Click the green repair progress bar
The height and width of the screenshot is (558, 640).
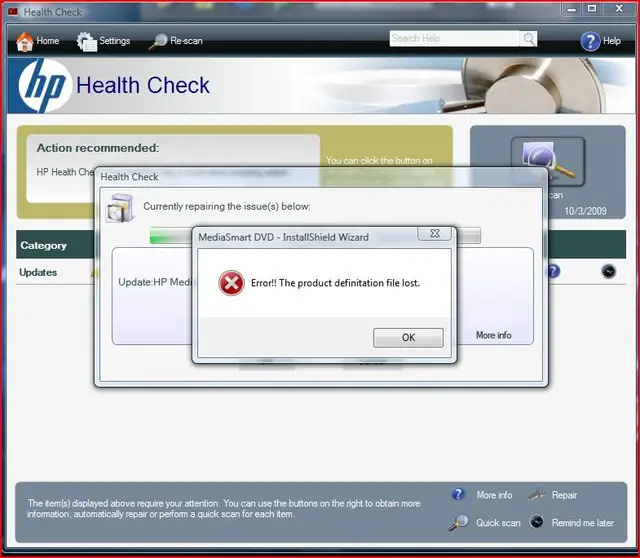pos(170,236)
